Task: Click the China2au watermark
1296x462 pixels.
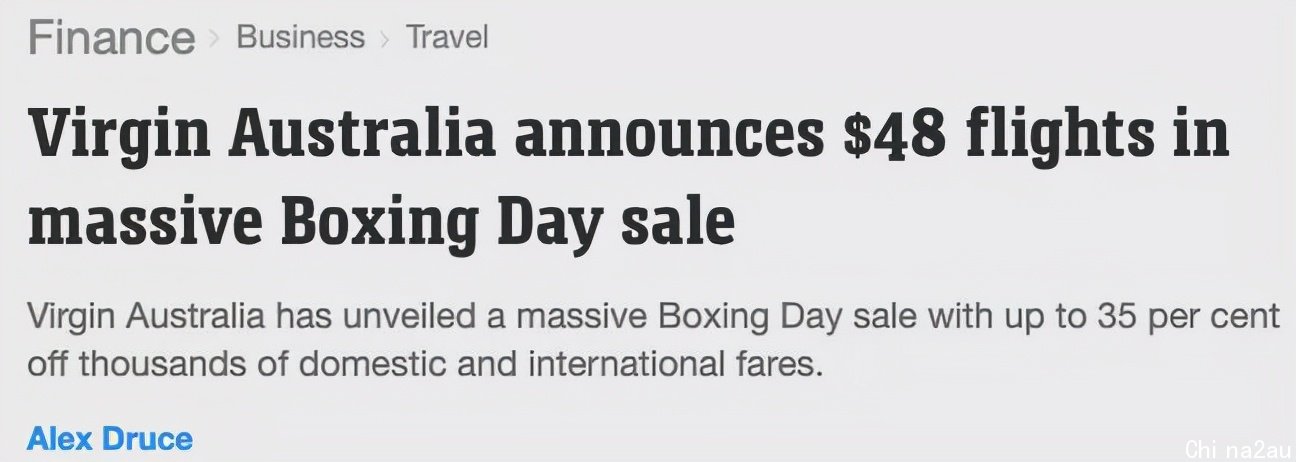Action: pos(1236,446)
